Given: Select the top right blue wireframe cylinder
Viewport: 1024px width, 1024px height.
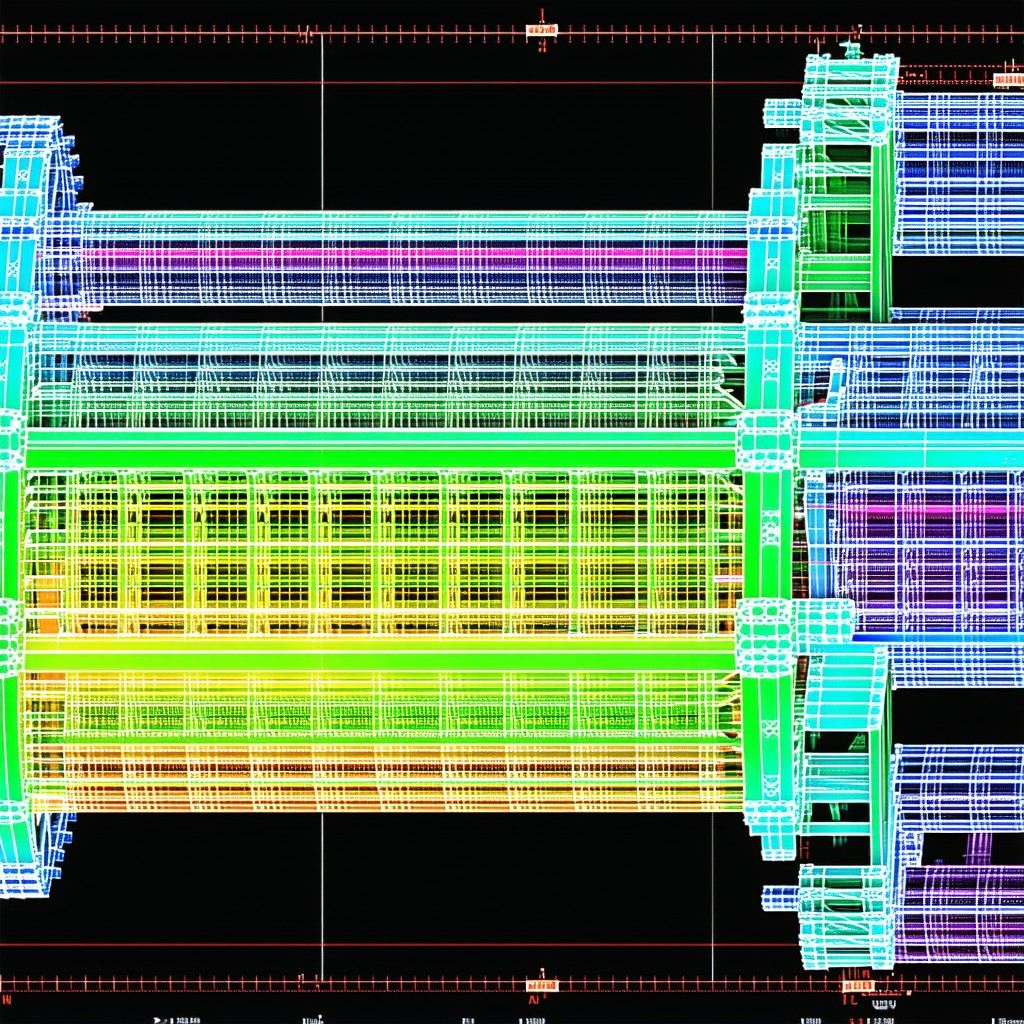Looking at the screenshot, I should click(x=958, y=173).
